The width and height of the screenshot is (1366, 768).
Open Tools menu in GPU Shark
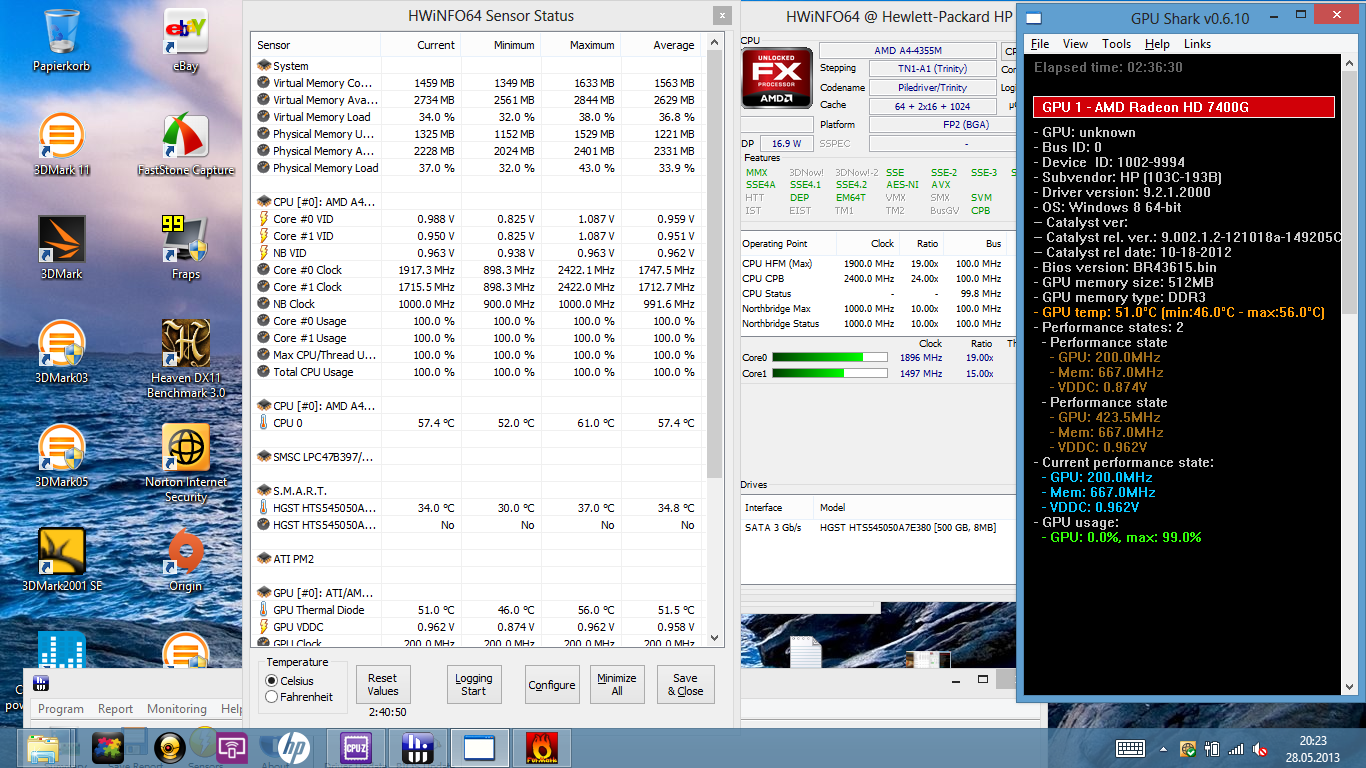pos(1116,44)
